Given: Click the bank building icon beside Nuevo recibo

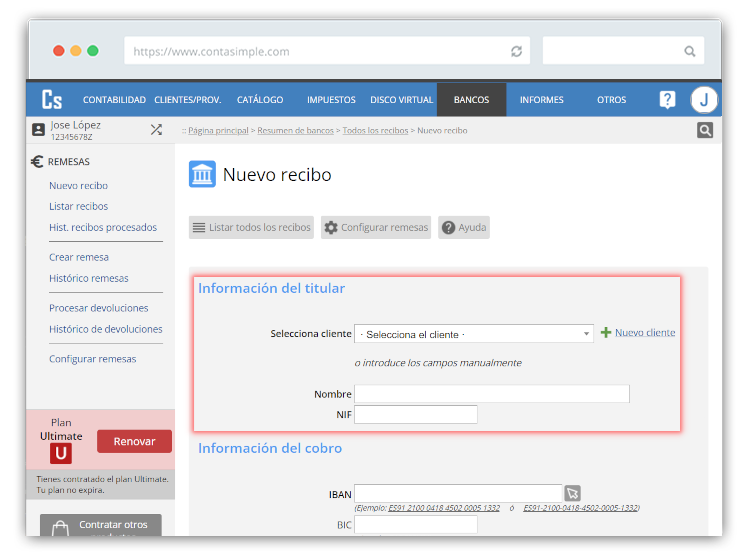Looking at the screenshot, I should [202, 174].
